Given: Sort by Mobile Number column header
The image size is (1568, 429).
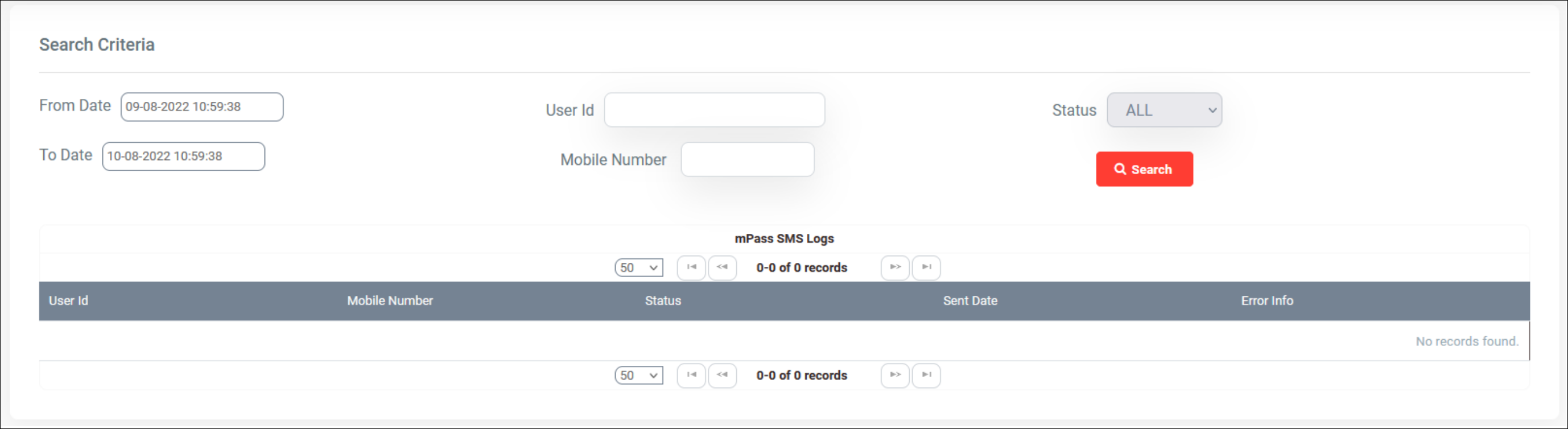Looking at the screenshot, I should click(390, 300).
